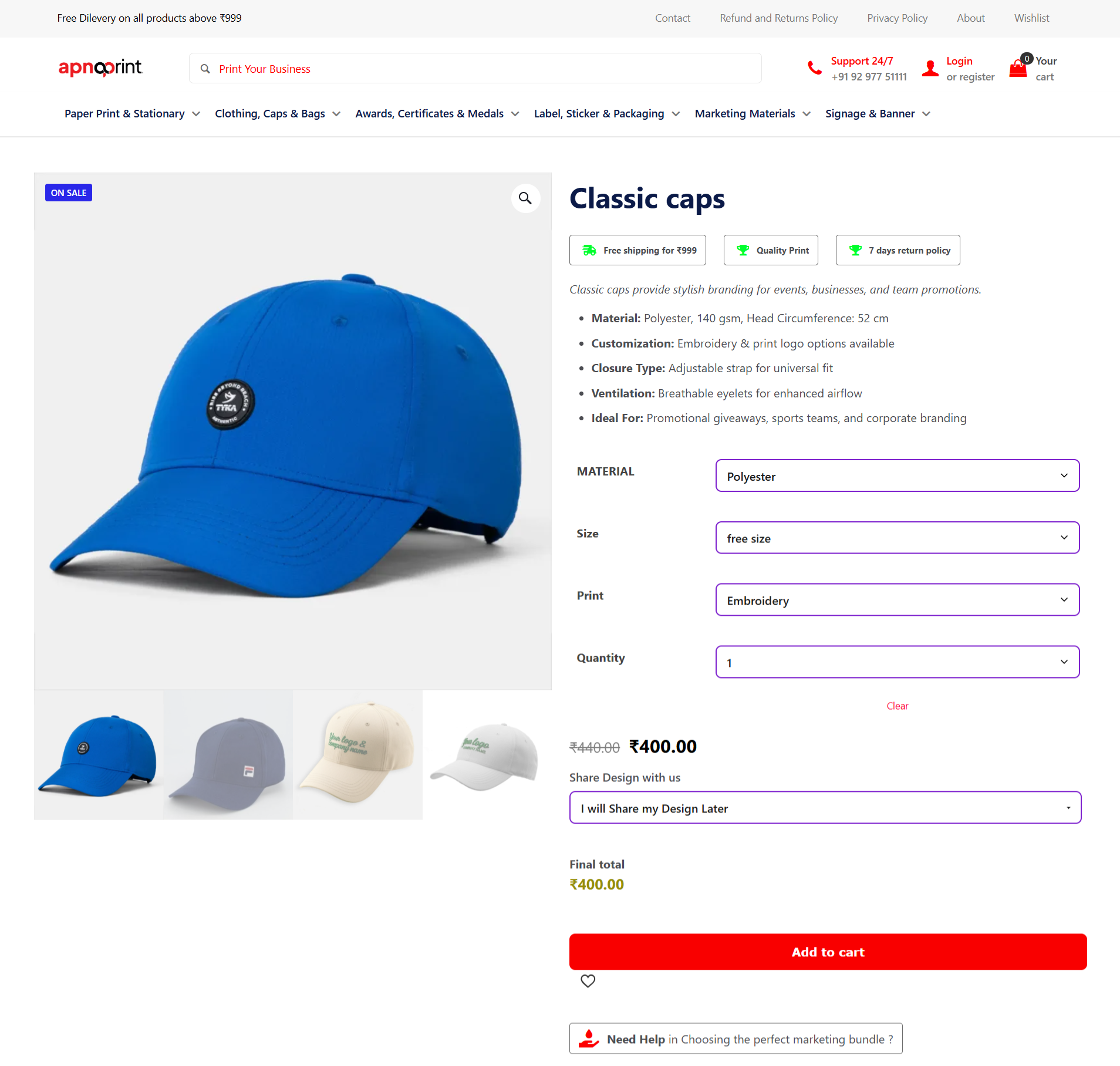Open the shopping cart bag icon
1120x1066 pixels.
pyautogui.click(x=1018, y=69)
